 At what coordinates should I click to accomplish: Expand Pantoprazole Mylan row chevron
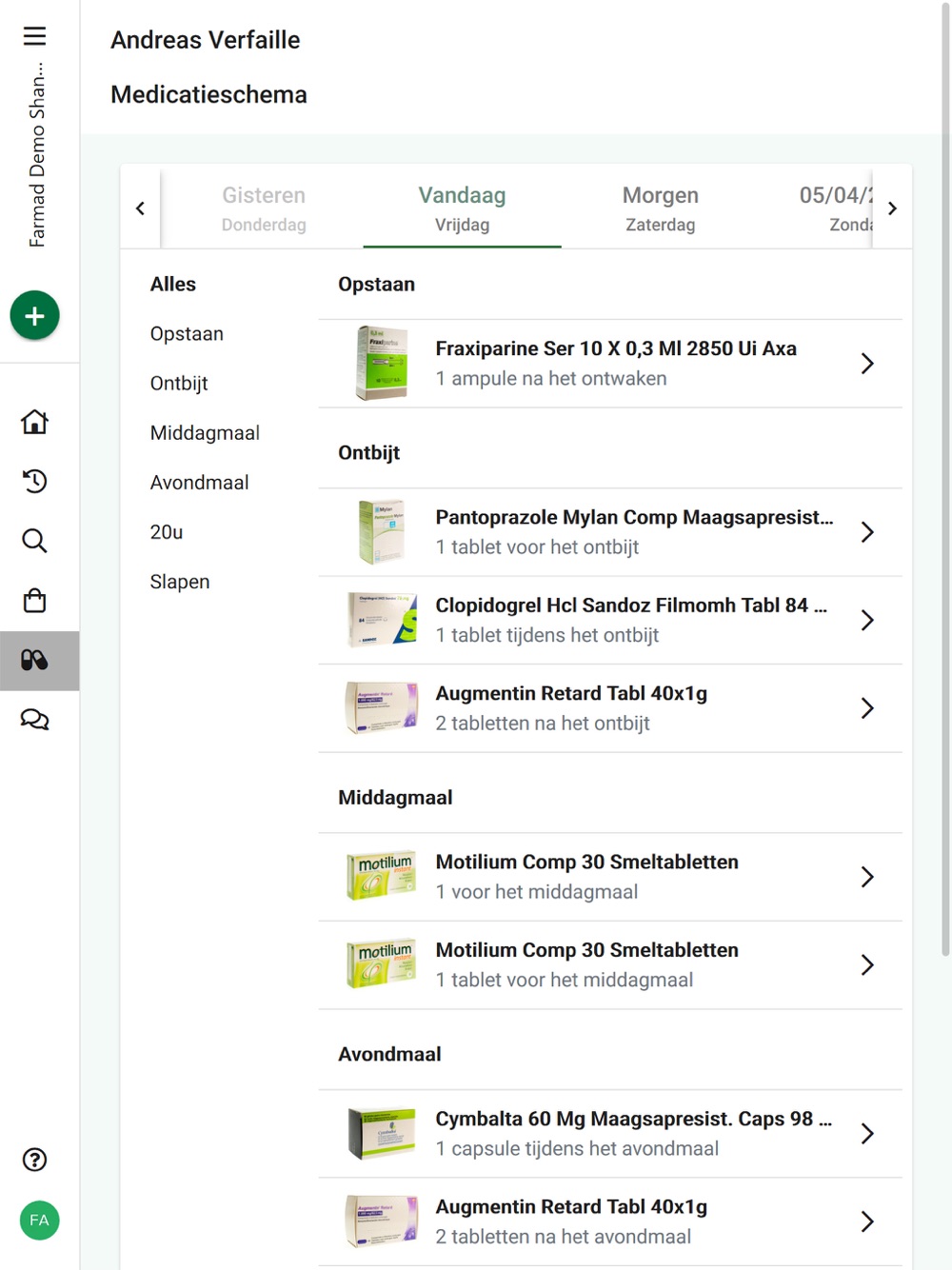[x=867, y=532]
